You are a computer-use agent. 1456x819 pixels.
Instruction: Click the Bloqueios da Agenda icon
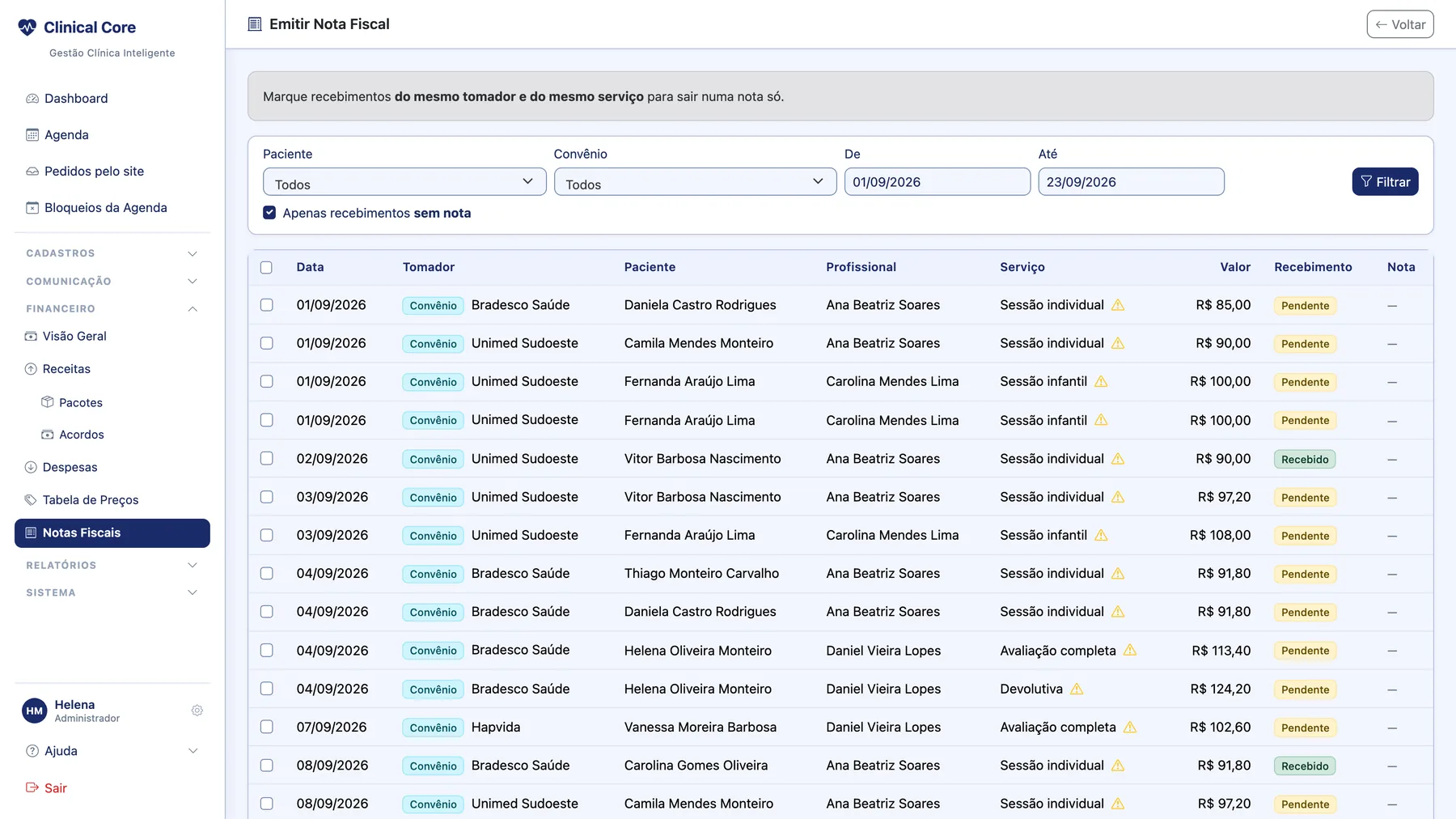point(32,208)
